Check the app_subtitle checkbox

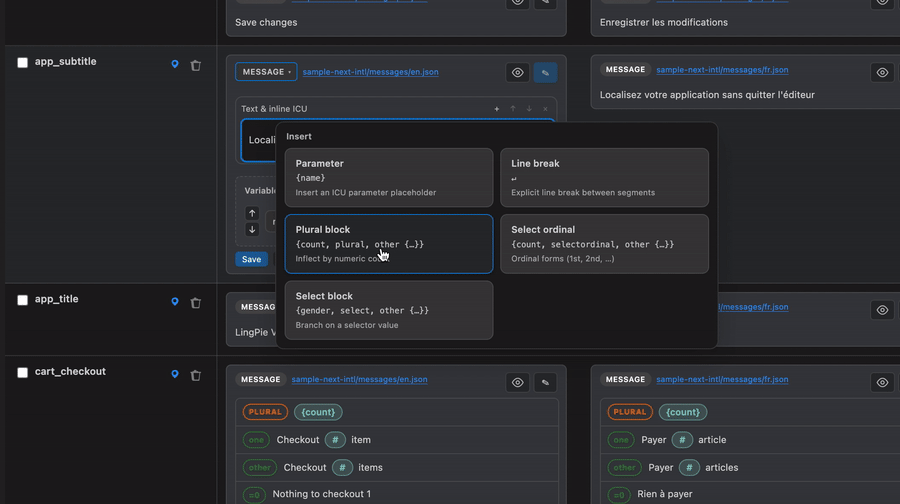[x=22, y=63]
